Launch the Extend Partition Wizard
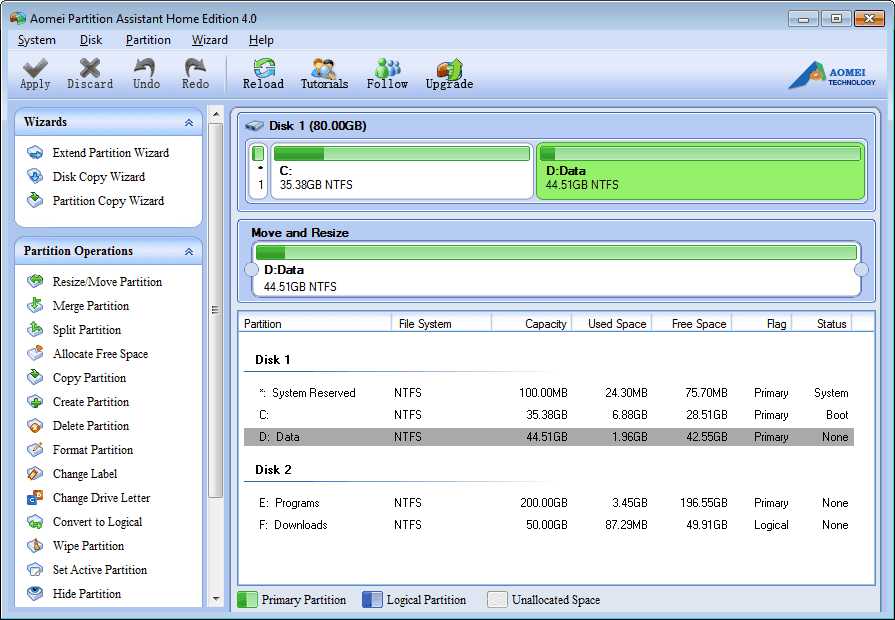This screenshot has height=620, width=895. (x=110, y=153)
